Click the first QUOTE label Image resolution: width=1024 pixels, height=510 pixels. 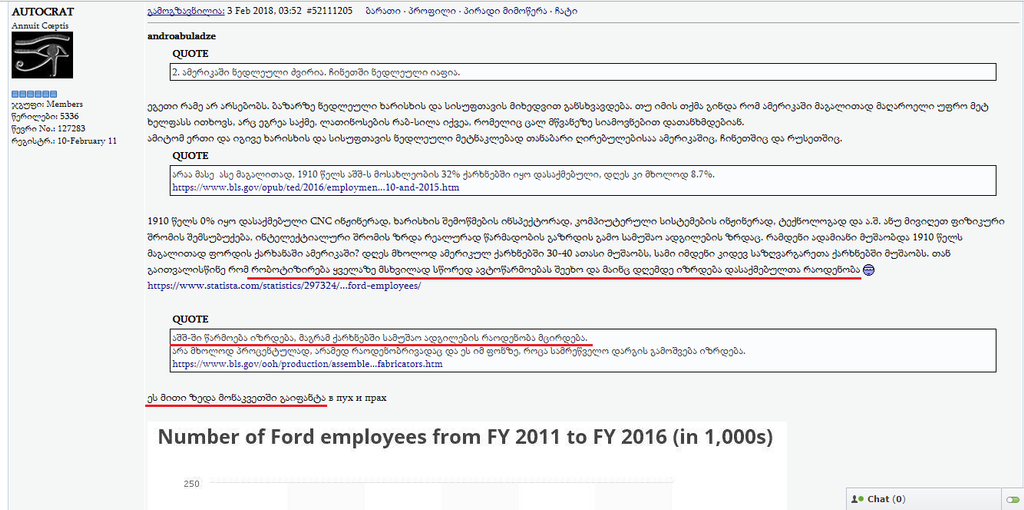[191, 54]
